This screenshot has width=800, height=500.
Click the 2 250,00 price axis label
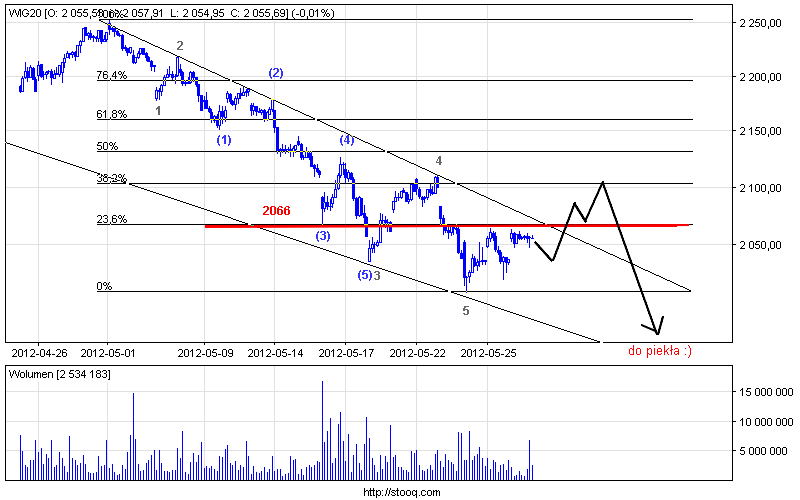(x=760, y=23)
